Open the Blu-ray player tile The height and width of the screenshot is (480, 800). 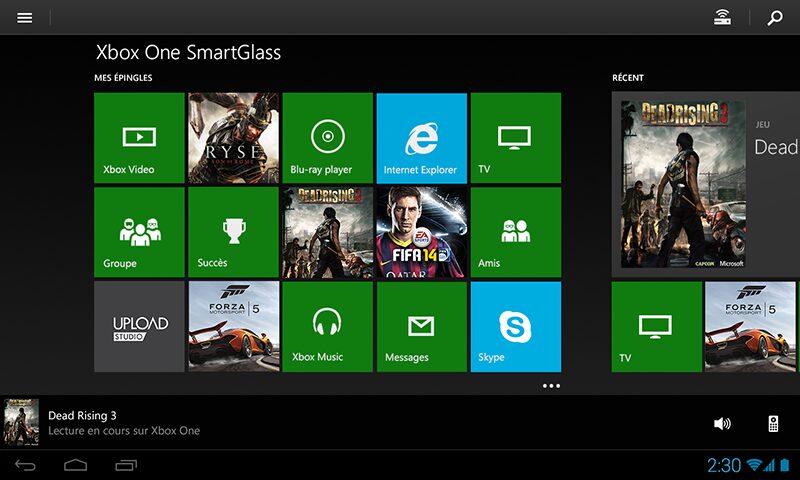(327, 138)
